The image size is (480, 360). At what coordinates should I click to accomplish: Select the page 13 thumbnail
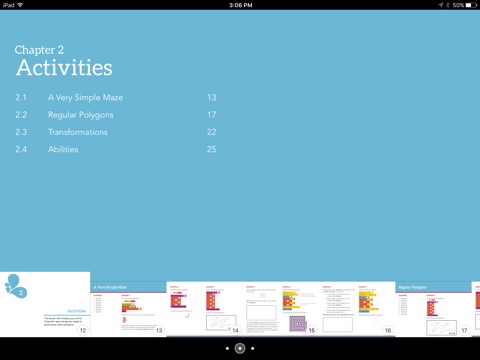[128, 309]
